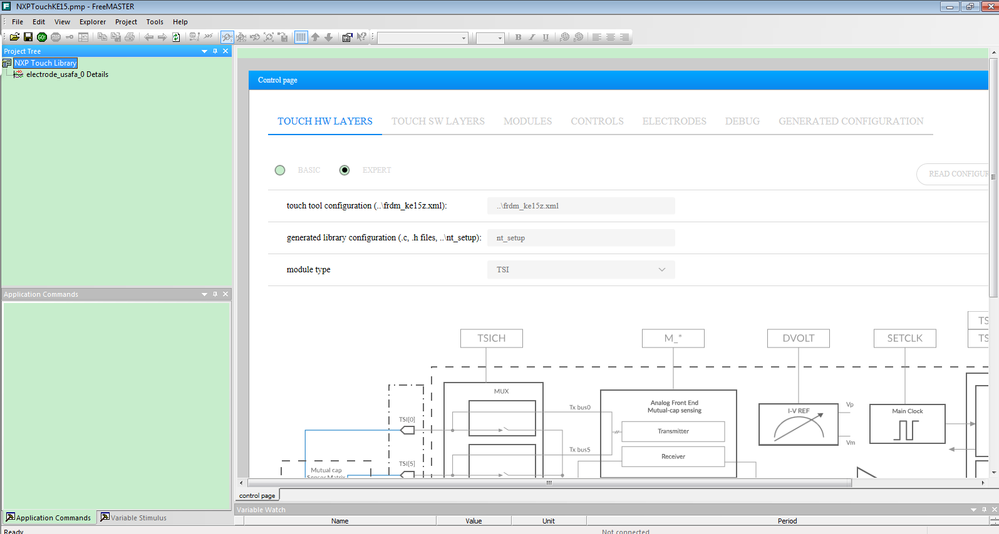Screen dimensions: 999x534
Task: Open the Project menu
Action: click(126, 22)
